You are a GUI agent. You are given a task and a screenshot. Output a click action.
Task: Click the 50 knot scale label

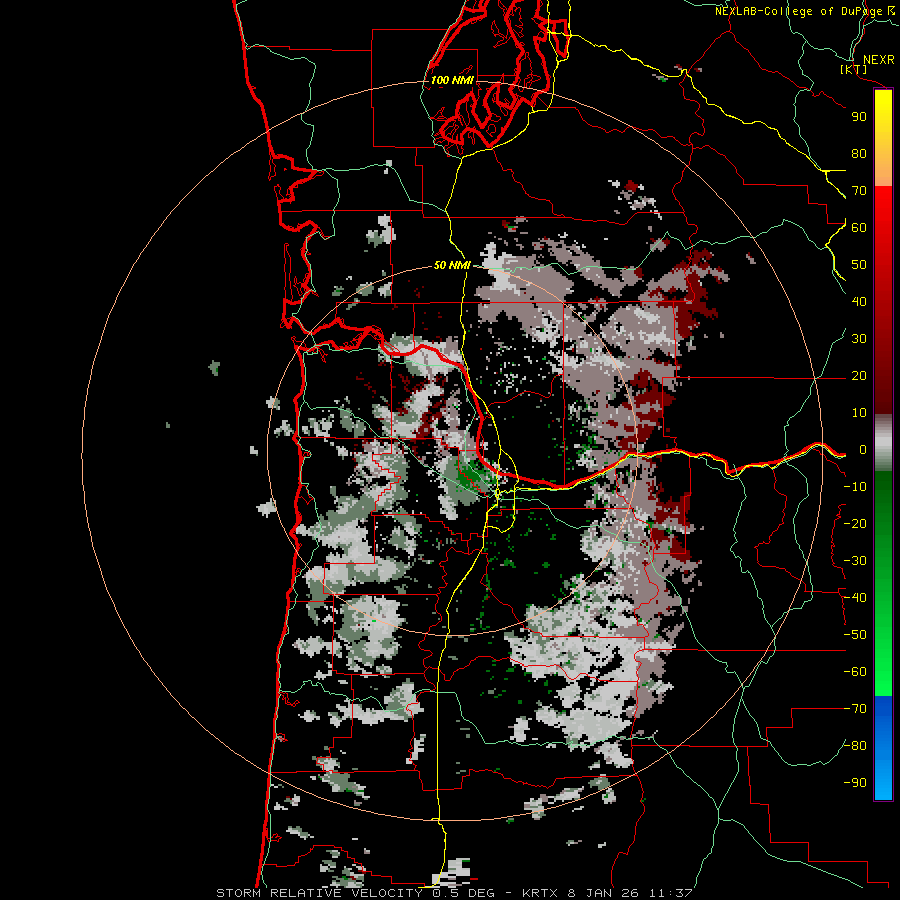coord(859,265)
